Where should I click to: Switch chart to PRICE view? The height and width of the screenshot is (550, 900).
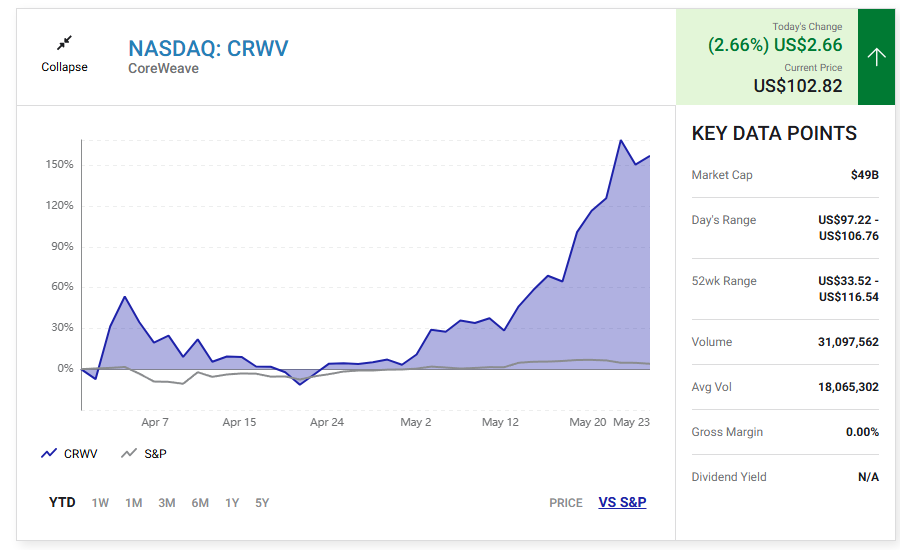566,503
